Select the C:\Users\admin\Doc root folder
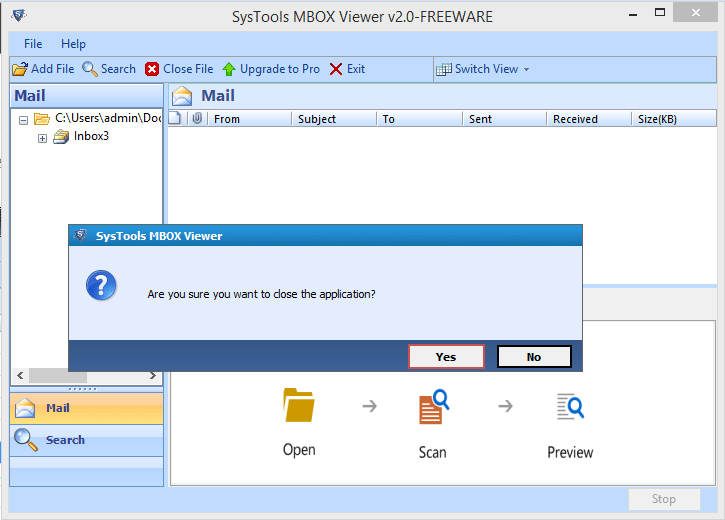The height and width of the screenshot is (520, 725). 108,118
